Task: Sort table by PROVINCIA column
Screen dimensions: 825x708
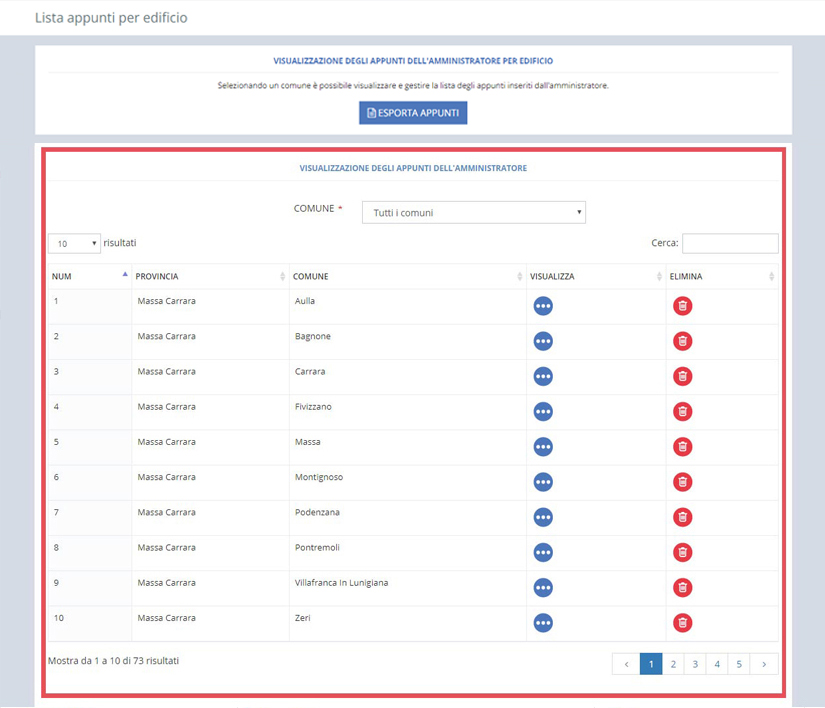Action: pos(210,277)
